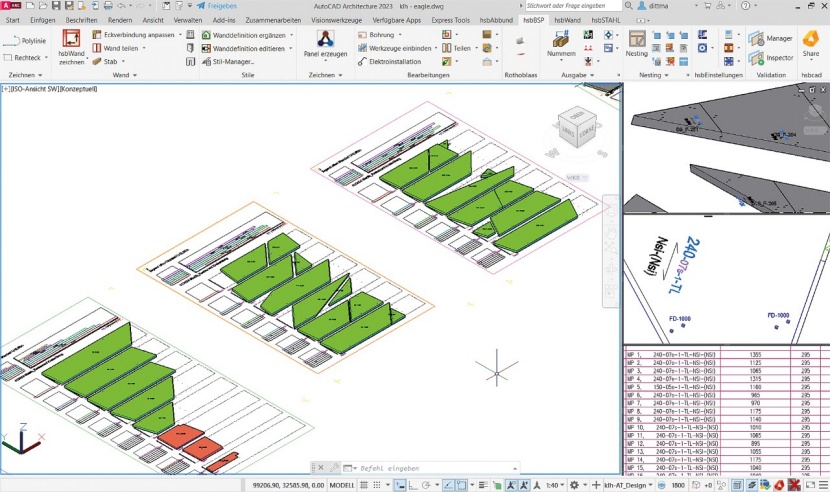Open the 1:40 annotation scale dropdown
This screenshot has width=830, height=492.
[555, 485]
